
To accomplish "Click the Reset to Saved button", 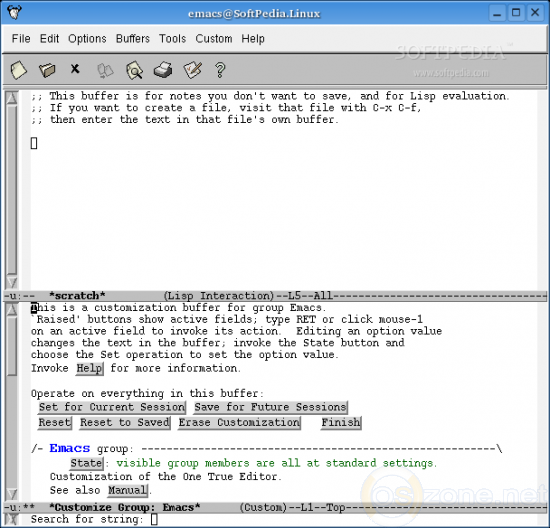I will 125,422.
